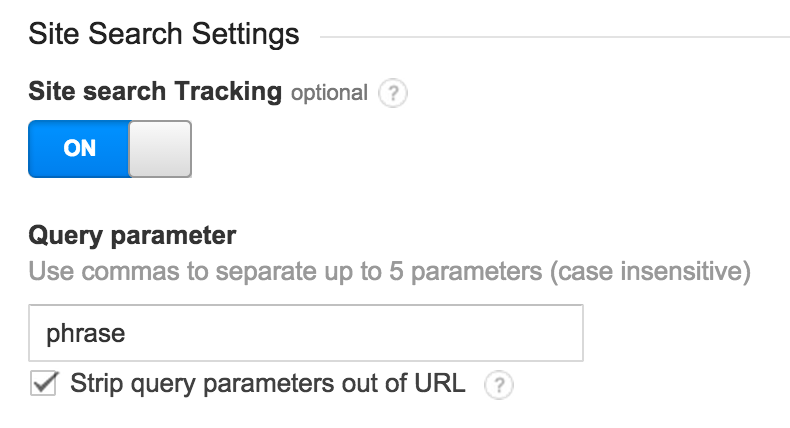Click the word 'Tracking' in the bold label
The width and height of the screenshot is (790, 428).
[229, 92]
